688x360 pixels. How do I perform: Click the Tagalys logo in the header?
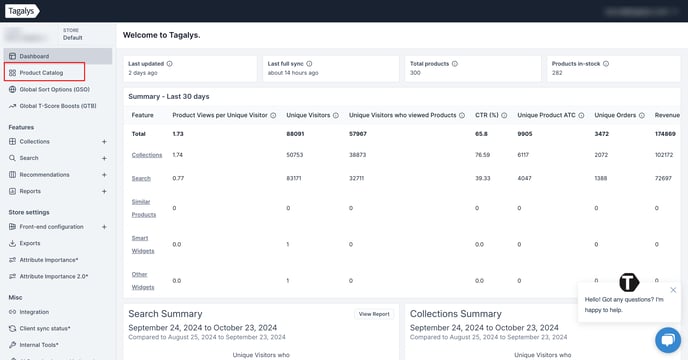22,11
